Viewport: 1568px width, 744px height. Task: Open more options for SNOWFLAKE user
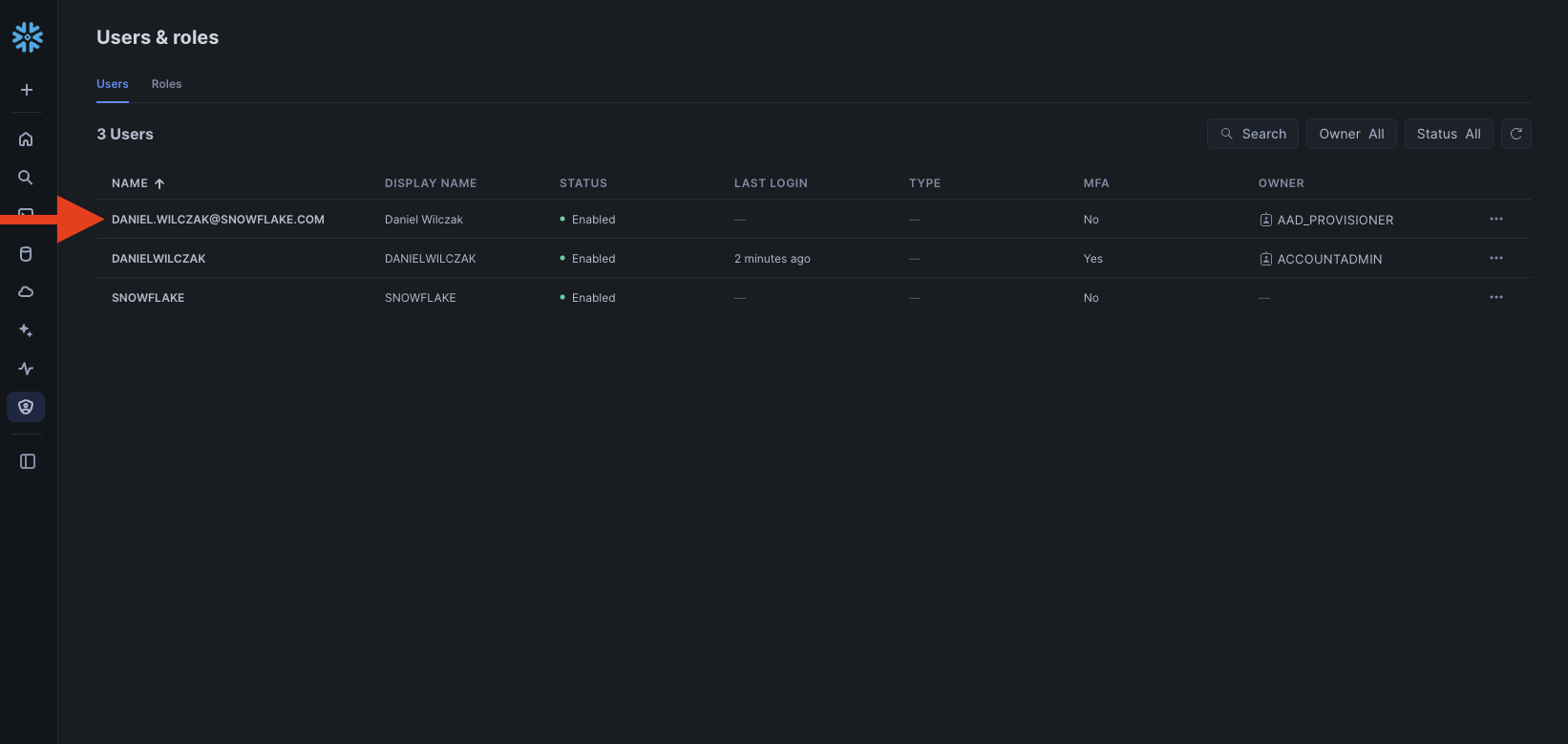pyautogui.click(x=1495, y=297)
